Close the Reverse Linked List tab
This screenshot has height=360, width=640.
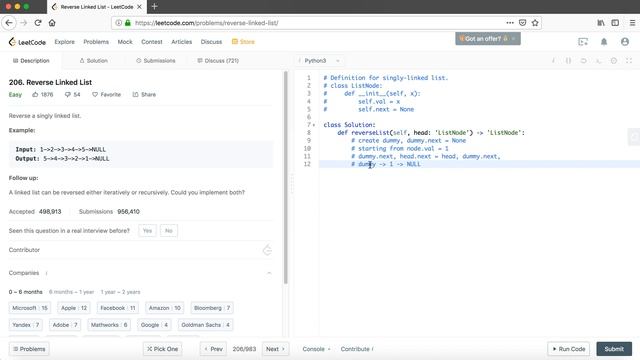coord(139,7)
